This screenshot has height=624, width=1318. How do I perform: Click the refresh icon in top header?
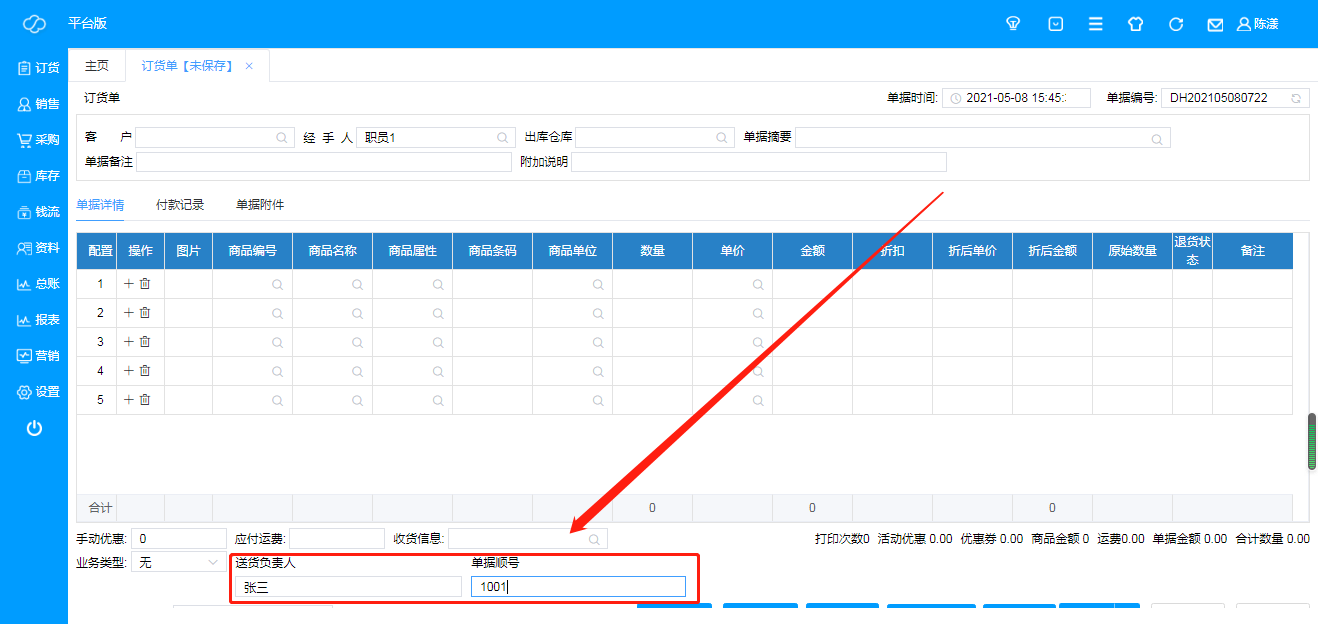pos(1176,24)
